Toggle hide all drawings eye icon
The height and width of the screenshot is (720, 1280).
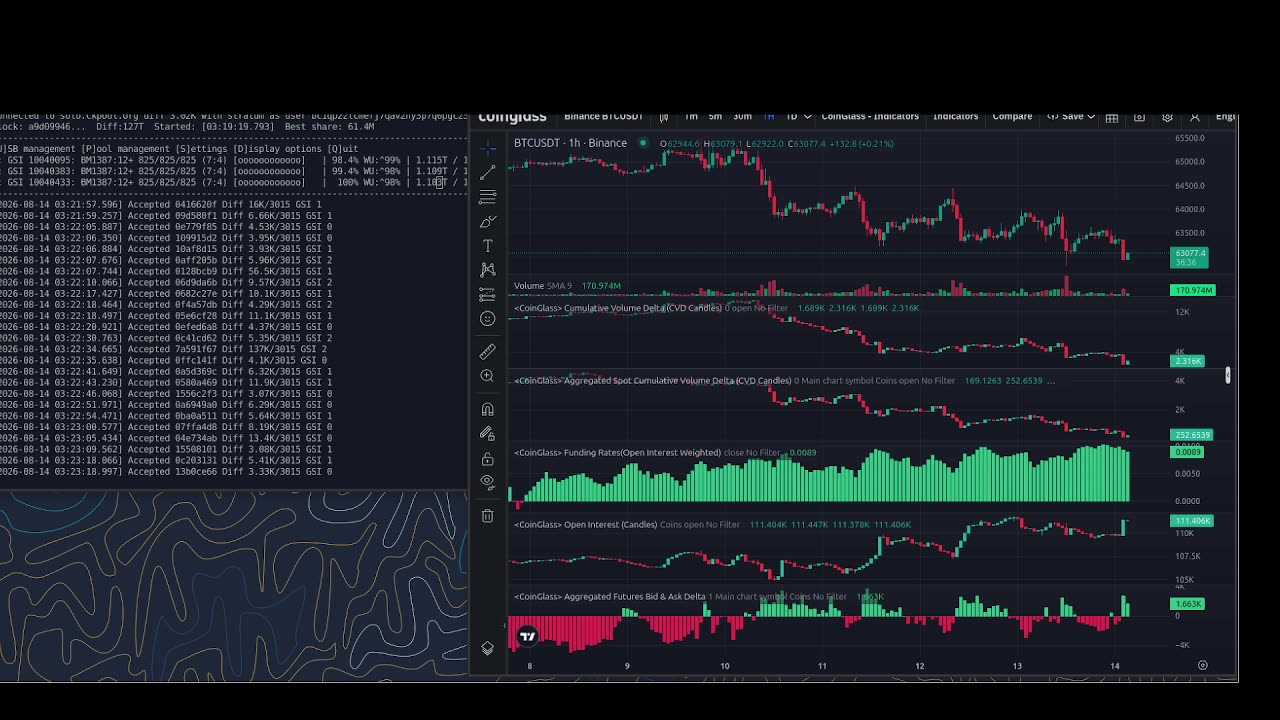point(487,482)
